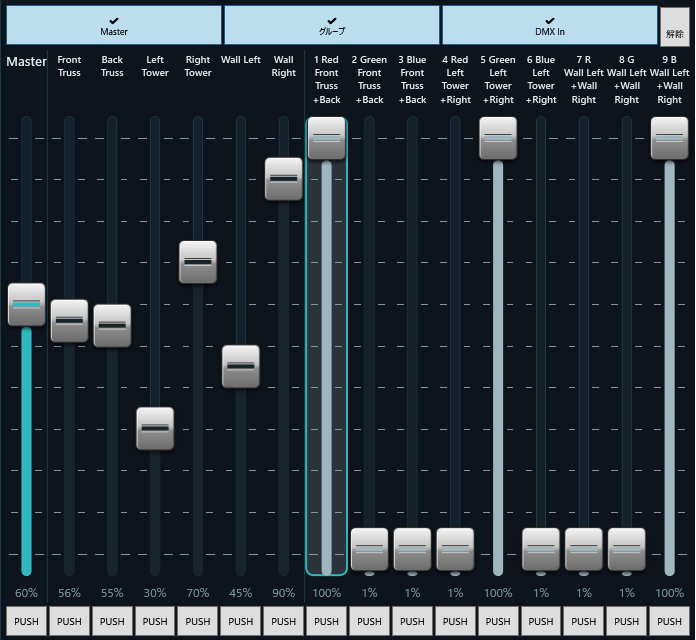The image size is (696, 640).
Task: Click the Master 60% value readout
Action: click(27, 593)
